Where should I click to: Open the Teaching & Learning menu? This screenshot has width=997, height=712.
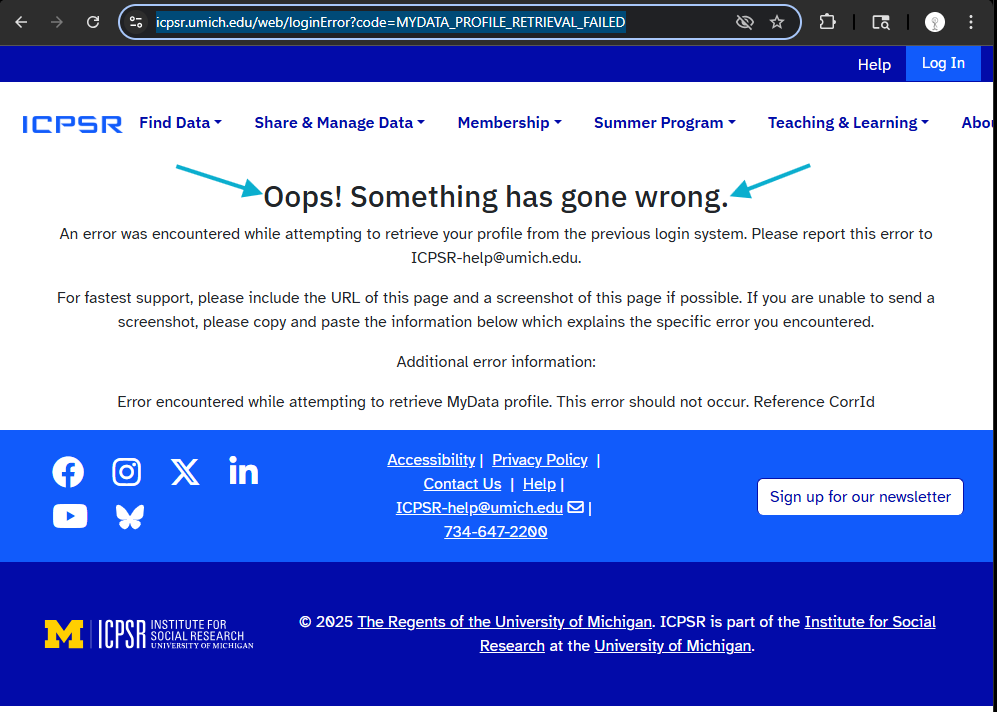coord(848,123)
